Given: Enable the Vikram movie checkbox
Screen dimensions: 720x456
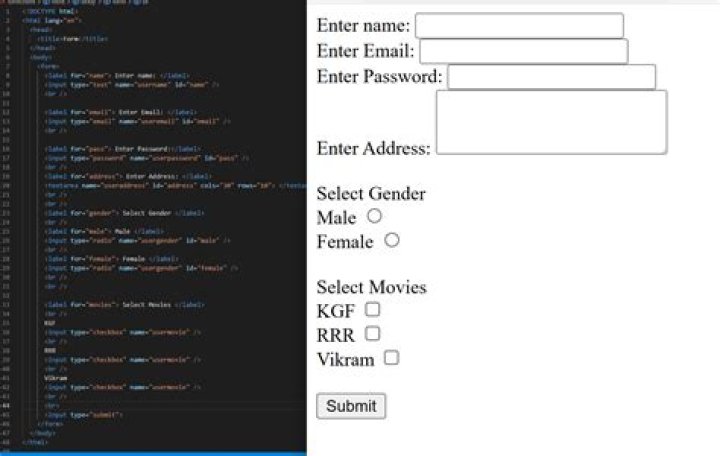Looking at the screenshot, I should click(x=392, y=358).
